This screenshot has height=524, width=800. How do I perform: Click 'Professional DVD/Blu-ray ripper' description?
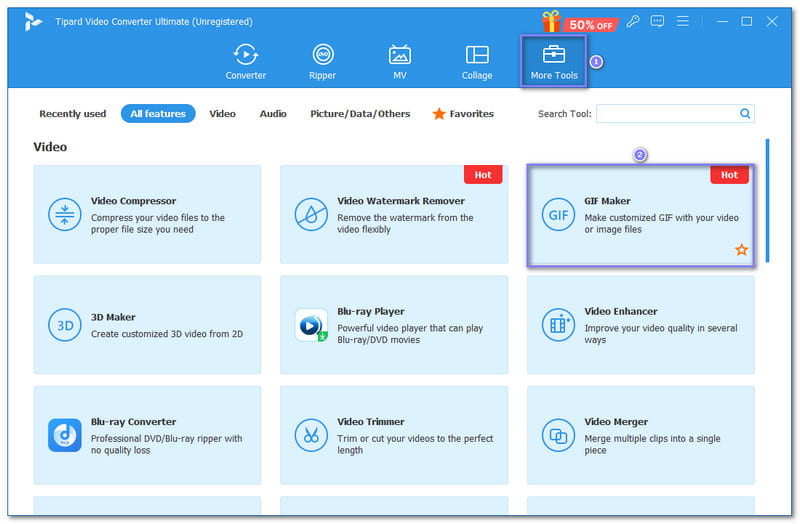pos(166,444)
